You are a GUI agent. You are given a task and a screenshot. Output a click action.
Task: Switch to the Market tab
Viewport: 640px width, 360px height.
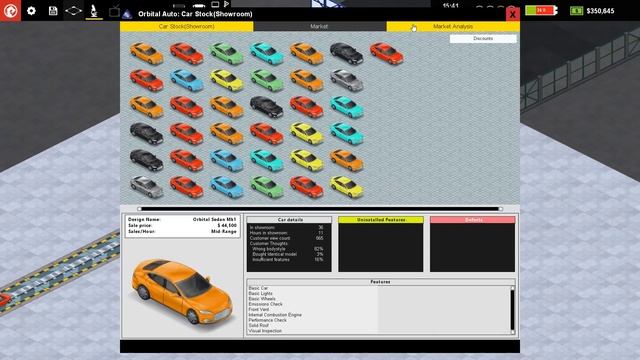pyautogui.click(x=320, y=27)
